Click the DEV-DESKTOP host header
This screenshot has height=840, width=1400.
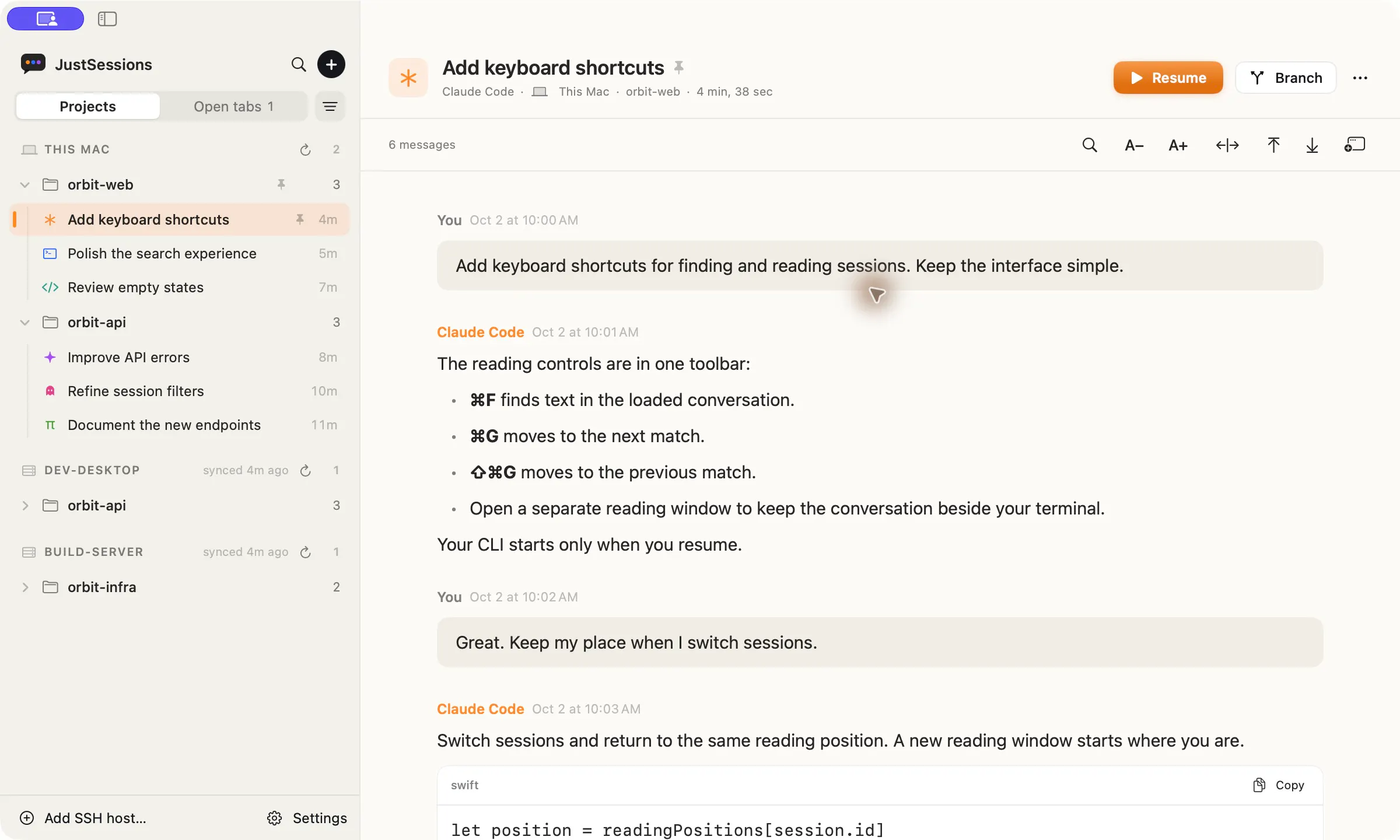click(x=92, y=470)
